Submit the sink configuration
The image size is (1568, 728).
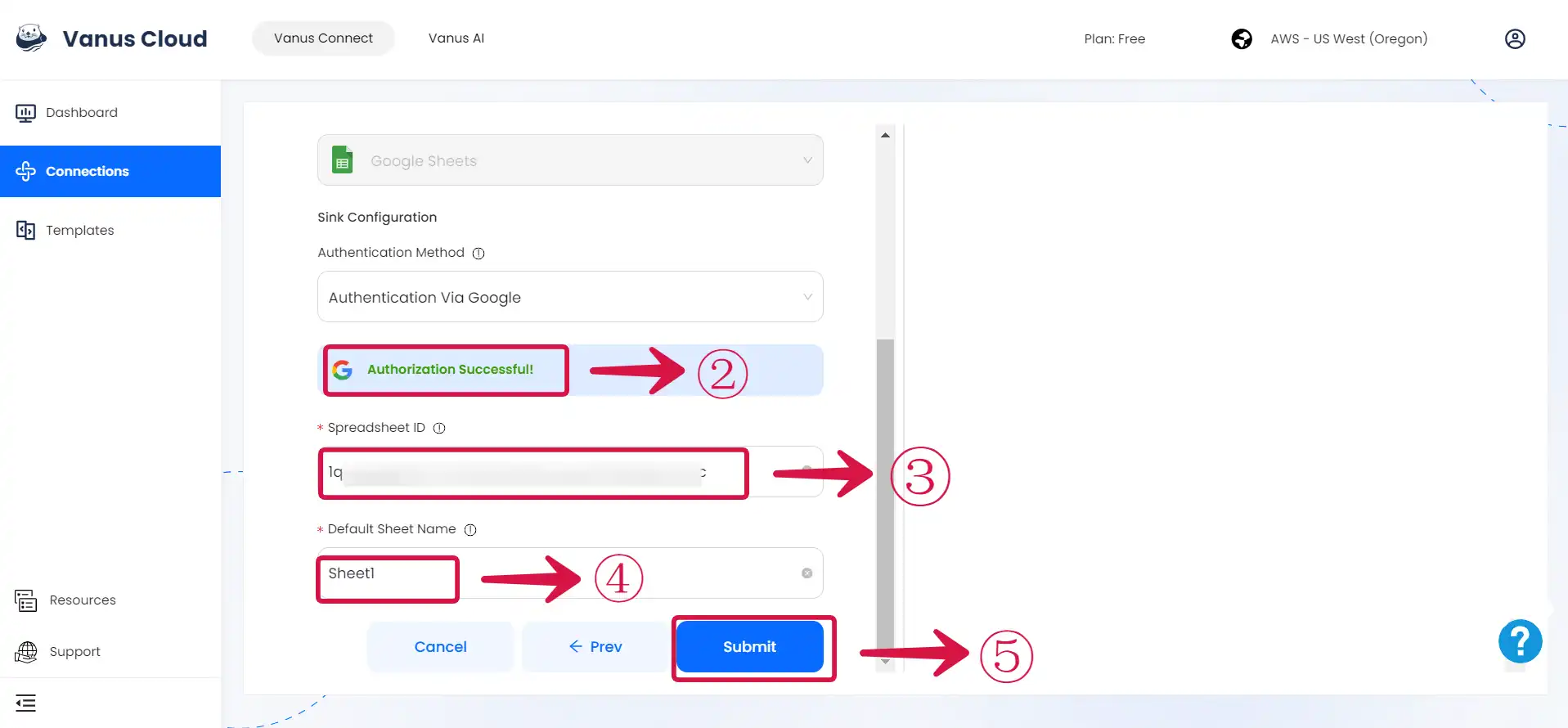pos(749,647)
